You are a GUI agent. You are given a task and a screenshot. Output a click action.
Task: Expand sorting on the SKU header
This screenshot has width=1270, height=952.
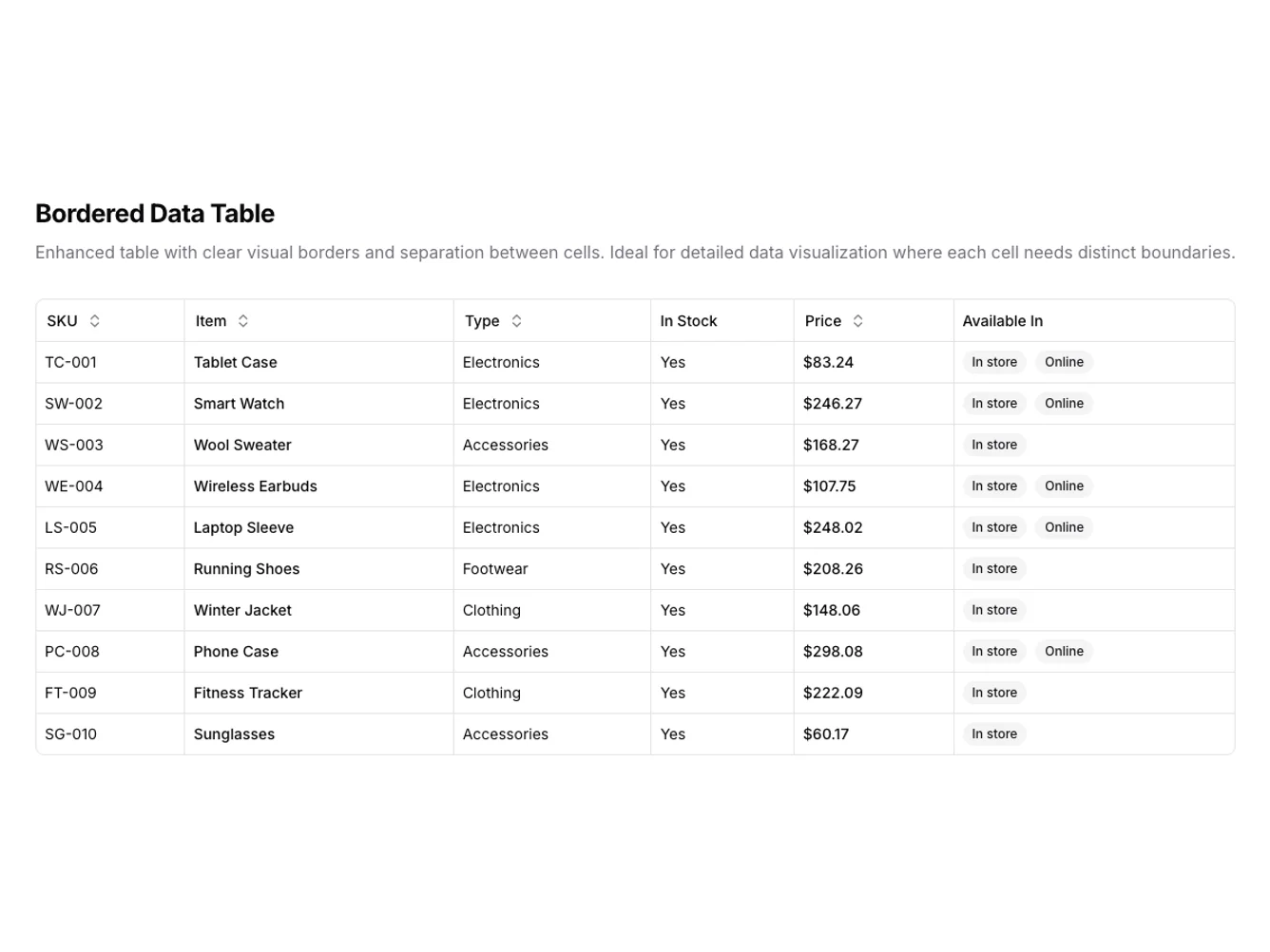pos(95,320)
